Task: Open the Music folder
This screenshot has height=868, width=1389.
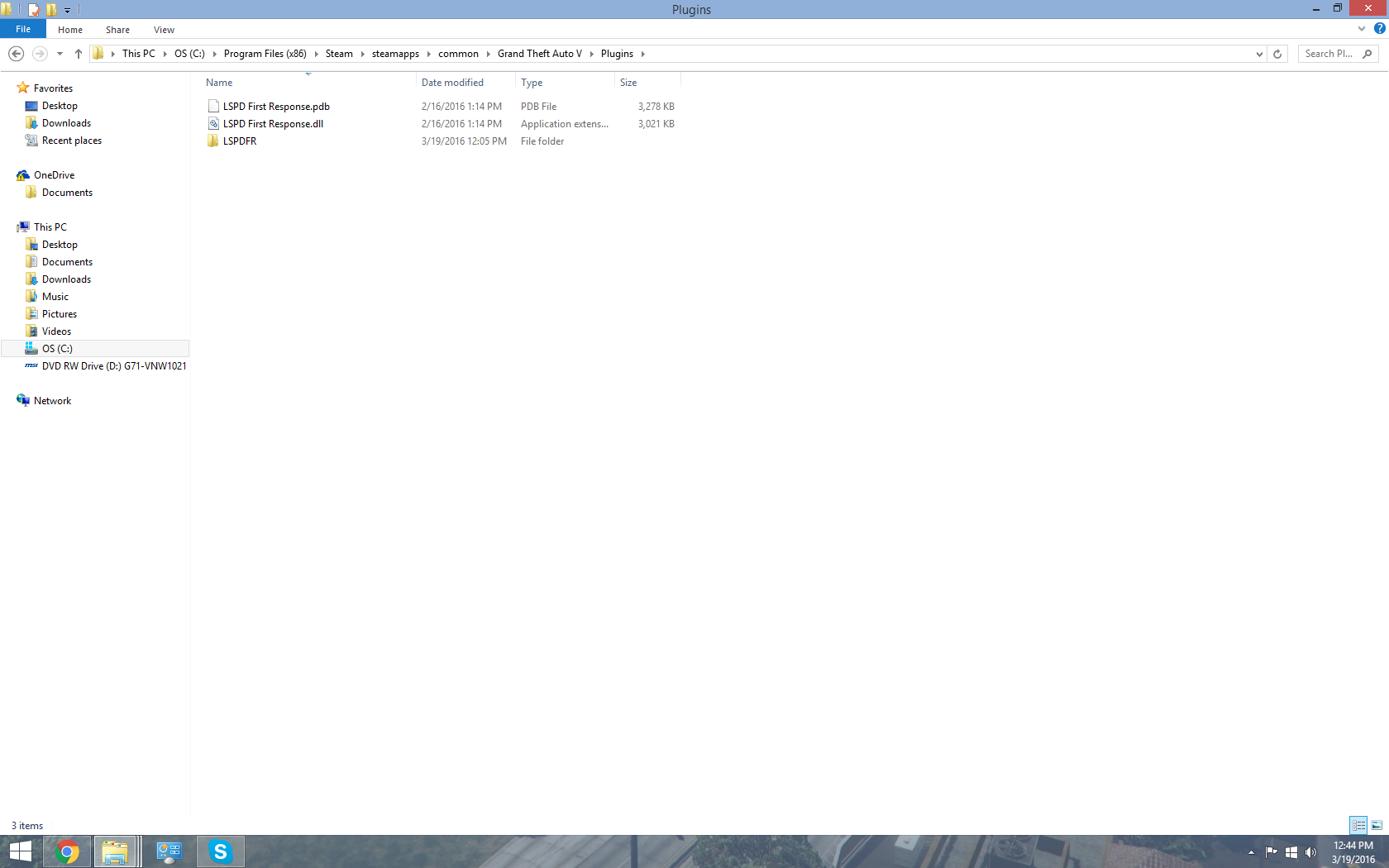Action: tap(55, 297)
